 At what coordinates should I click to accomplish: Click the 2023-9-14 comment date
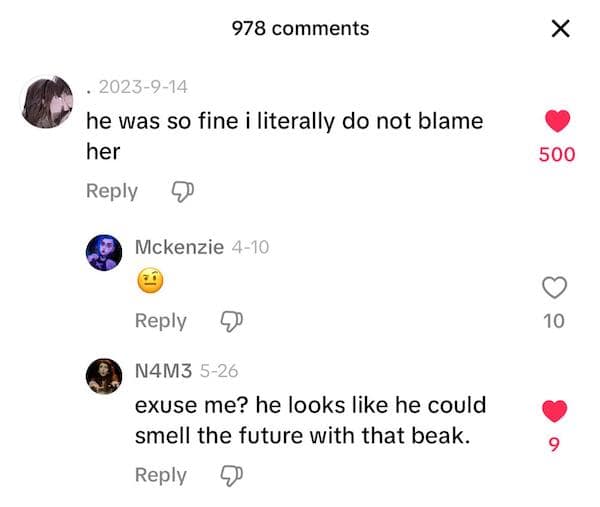tap(143, 86)
